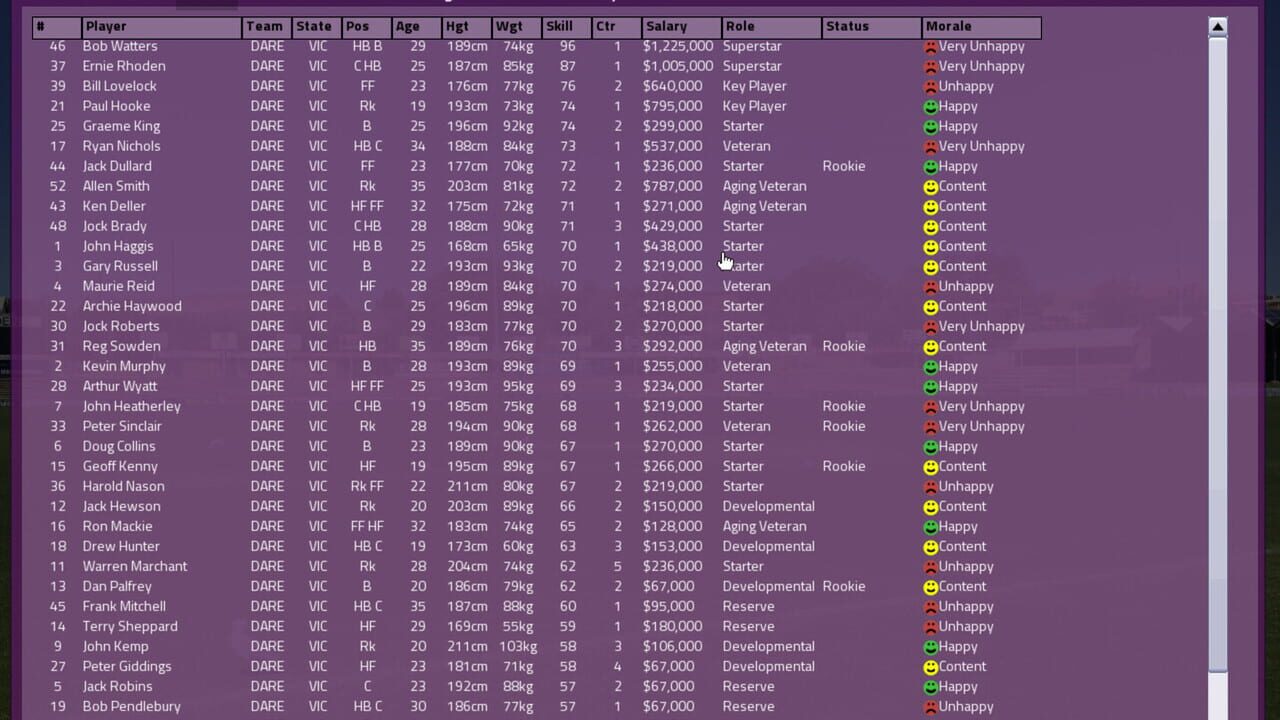
Task: Click Frank Mitchell's unhappy morale icon
Action: coord(931,606)
